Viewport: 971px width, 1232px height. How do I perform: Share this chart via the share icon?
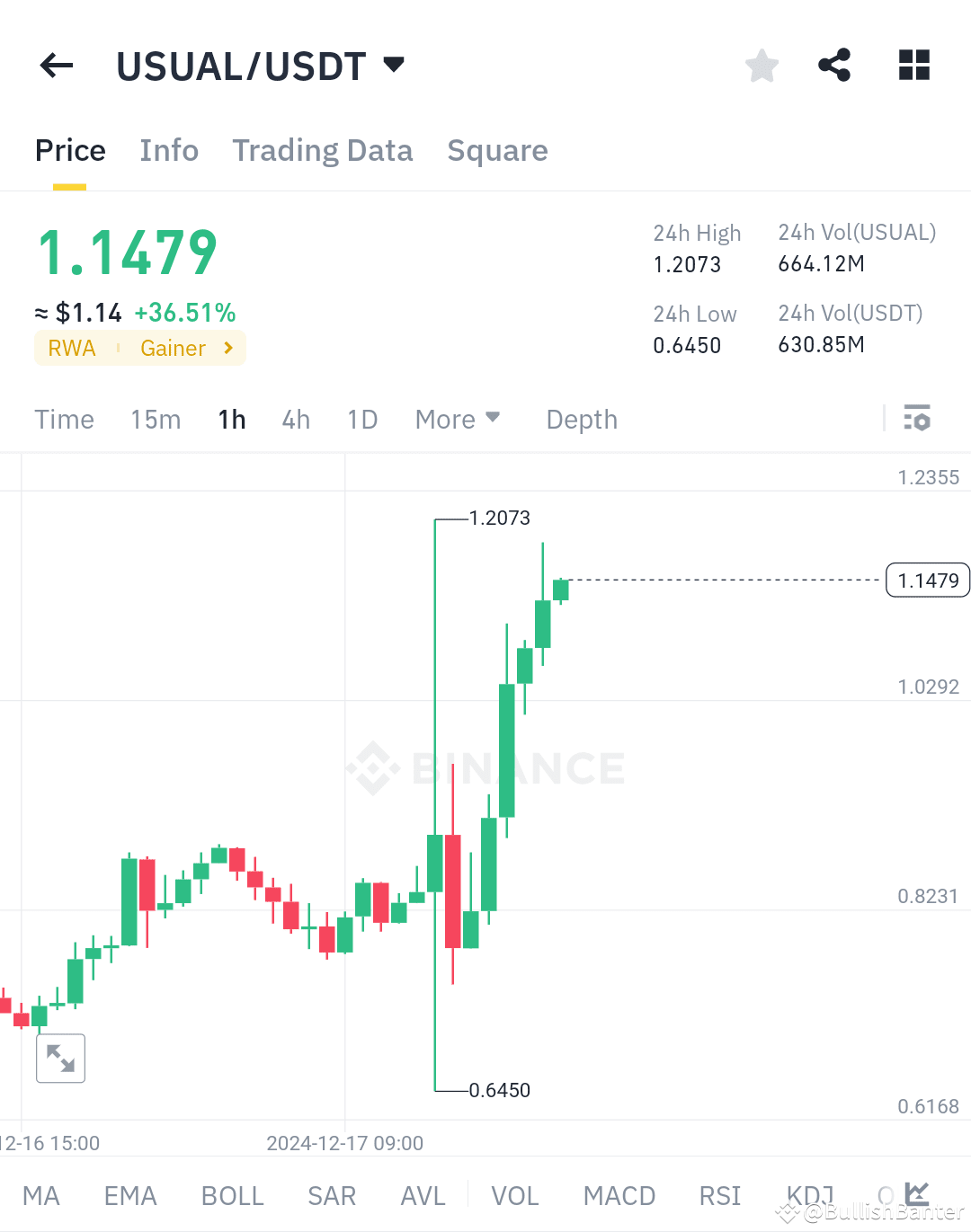[834, 65]
